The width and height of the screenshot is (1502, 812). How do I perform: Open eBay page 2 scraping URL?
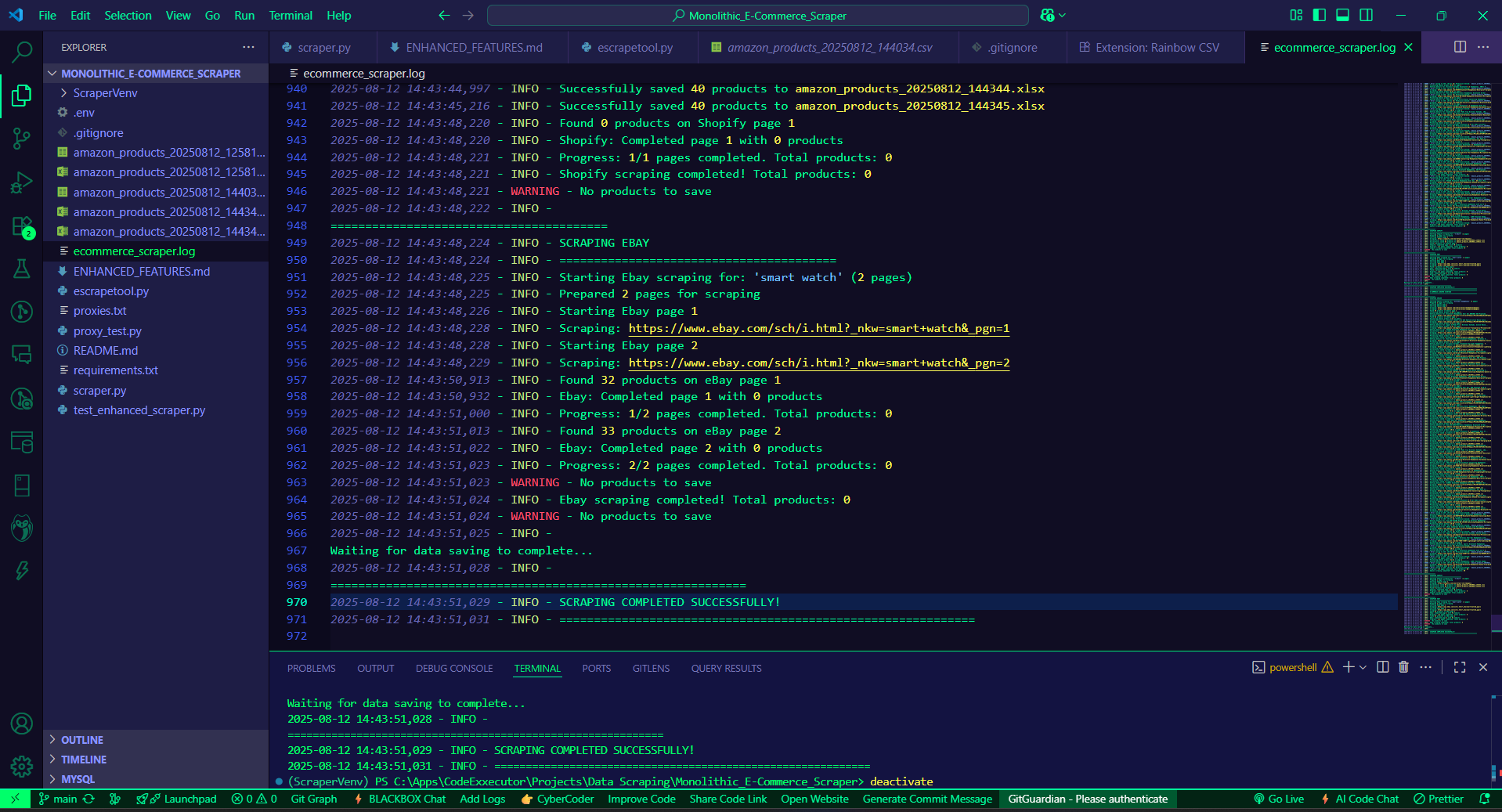(819, 363)
